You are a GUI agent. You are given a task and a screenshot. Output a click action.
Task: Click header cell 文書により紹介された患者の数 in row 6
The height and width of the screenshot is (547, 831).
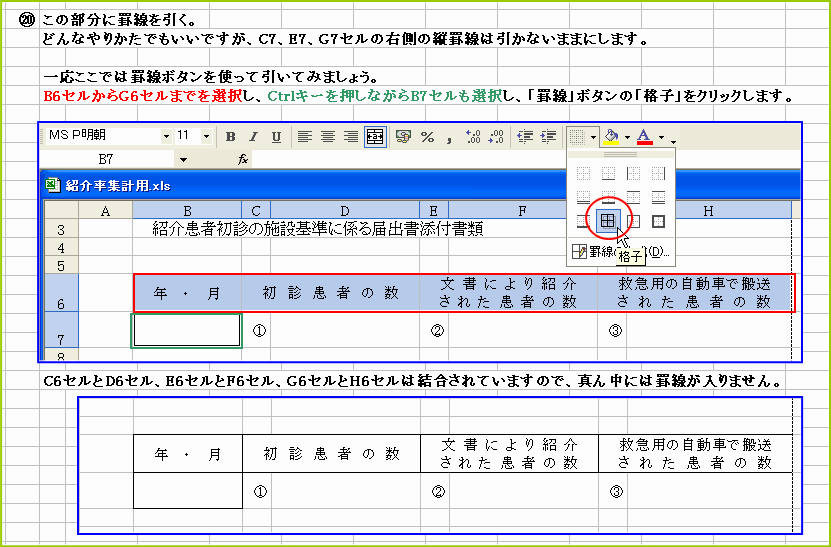point(509,293)
